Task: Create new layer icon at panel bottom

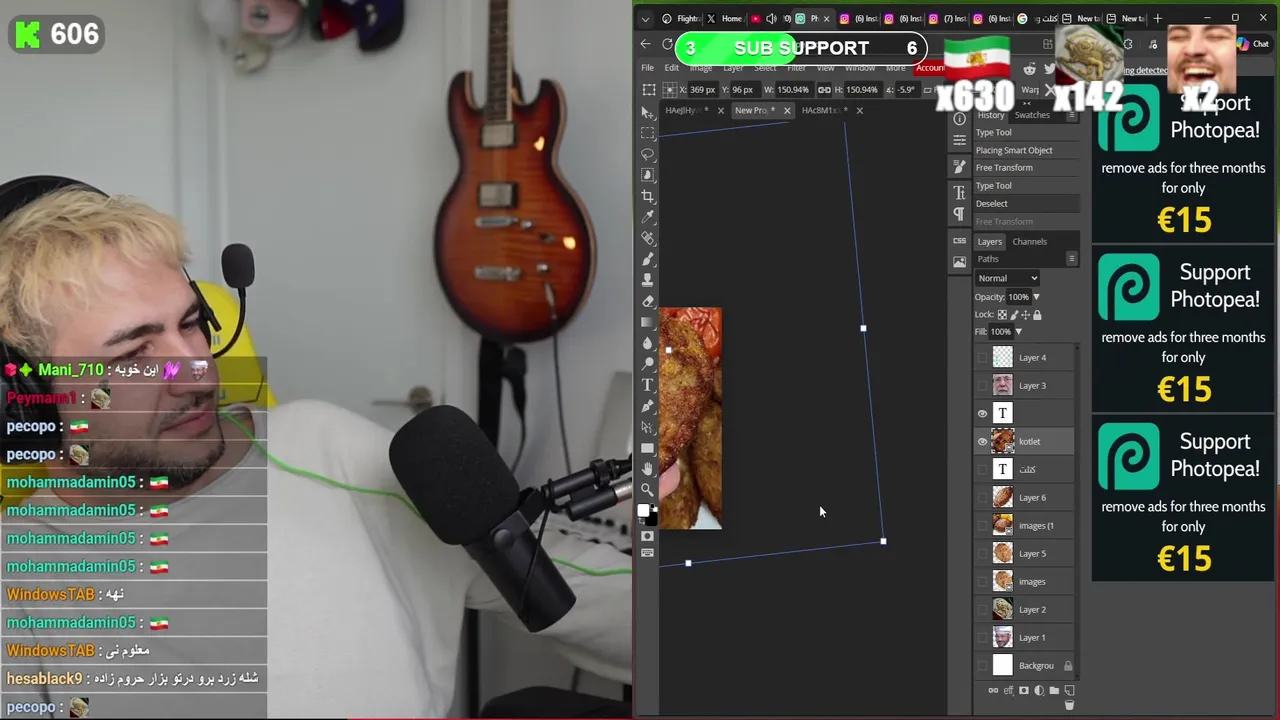Action: [1069, 690]
